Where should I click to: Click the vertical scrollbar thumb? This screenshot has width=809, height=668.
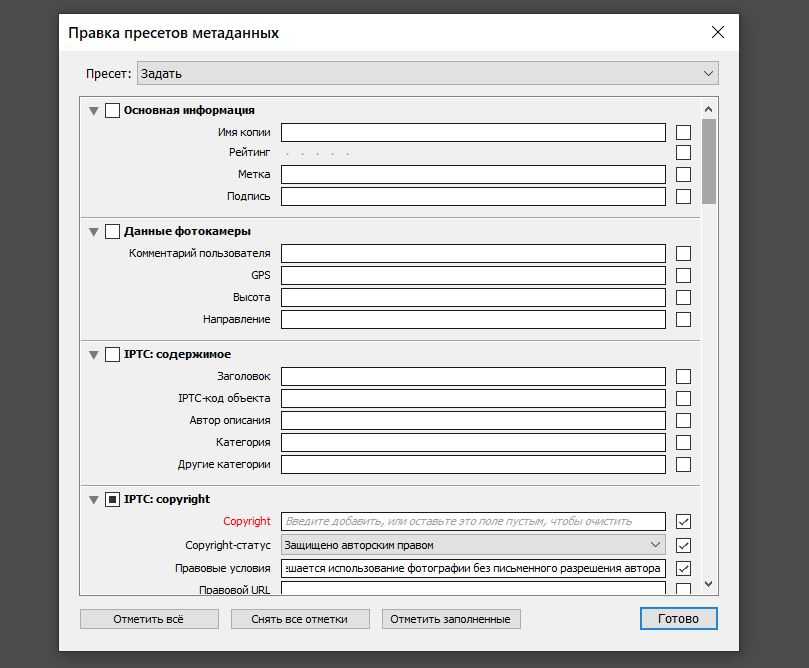pyautogui.click(x=709, y=161)
